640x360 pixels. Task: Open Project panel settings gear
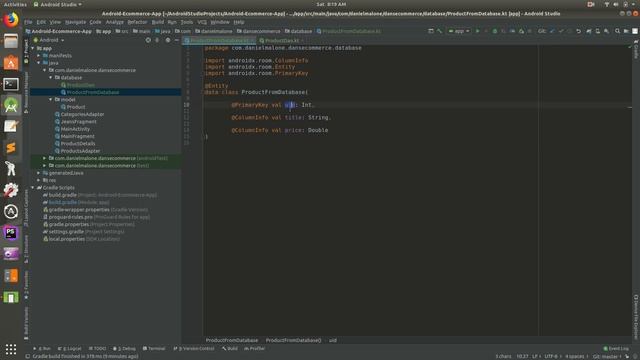pos(168,40)
